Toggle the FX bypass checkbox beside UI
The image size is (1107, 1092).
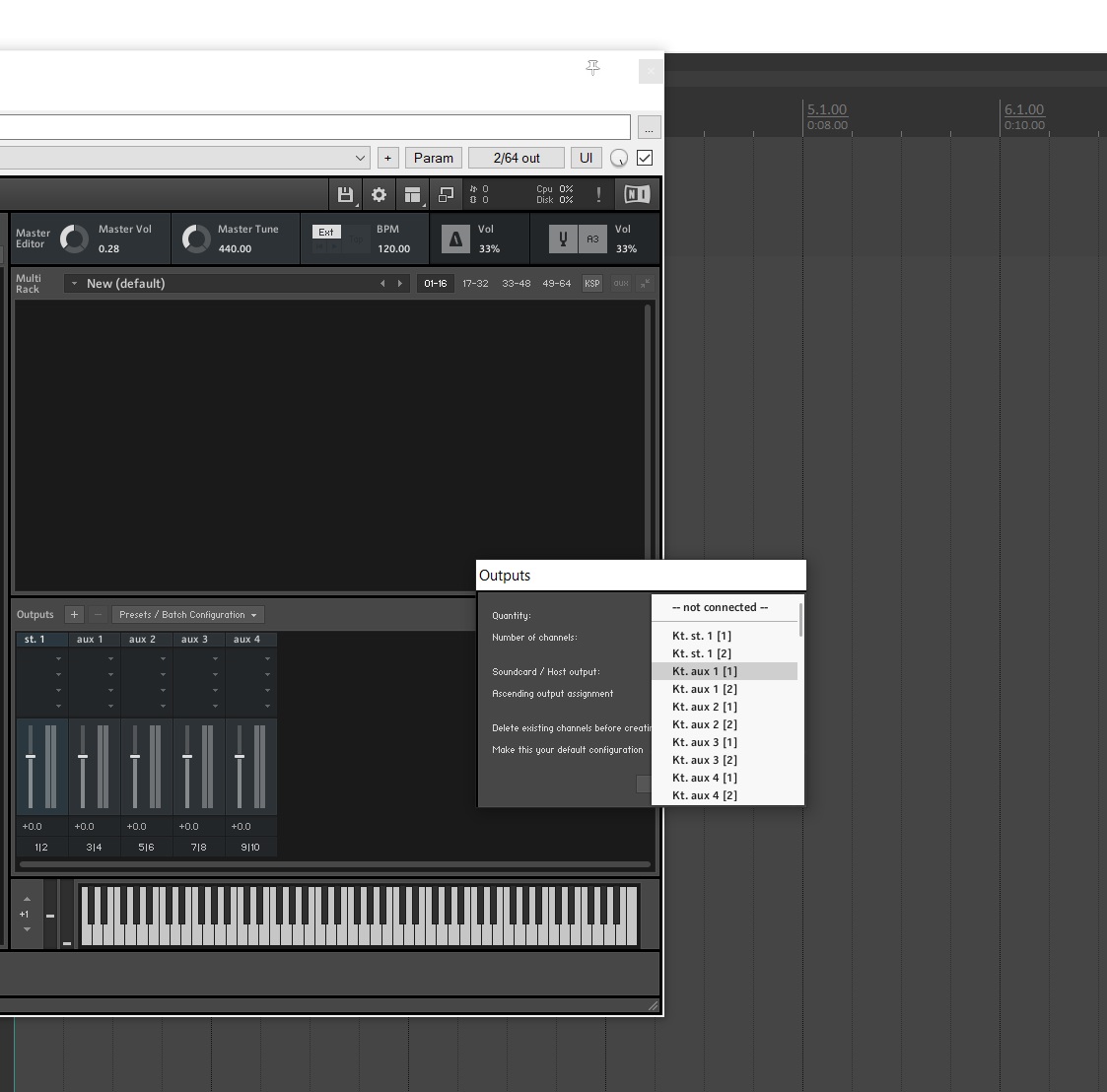pos(645,158)
